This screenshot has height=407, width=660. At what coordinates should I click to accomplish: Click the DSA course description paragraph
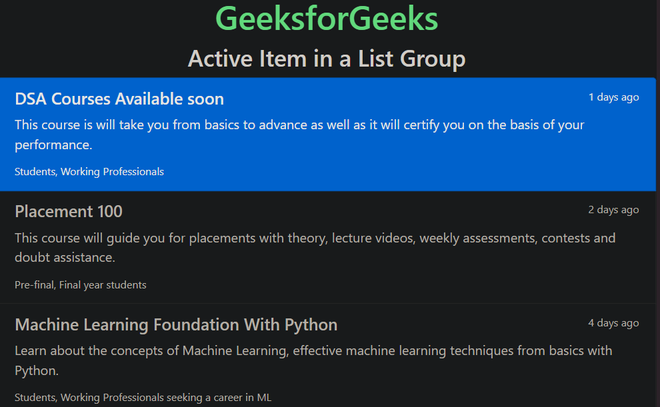pos(300,125)
